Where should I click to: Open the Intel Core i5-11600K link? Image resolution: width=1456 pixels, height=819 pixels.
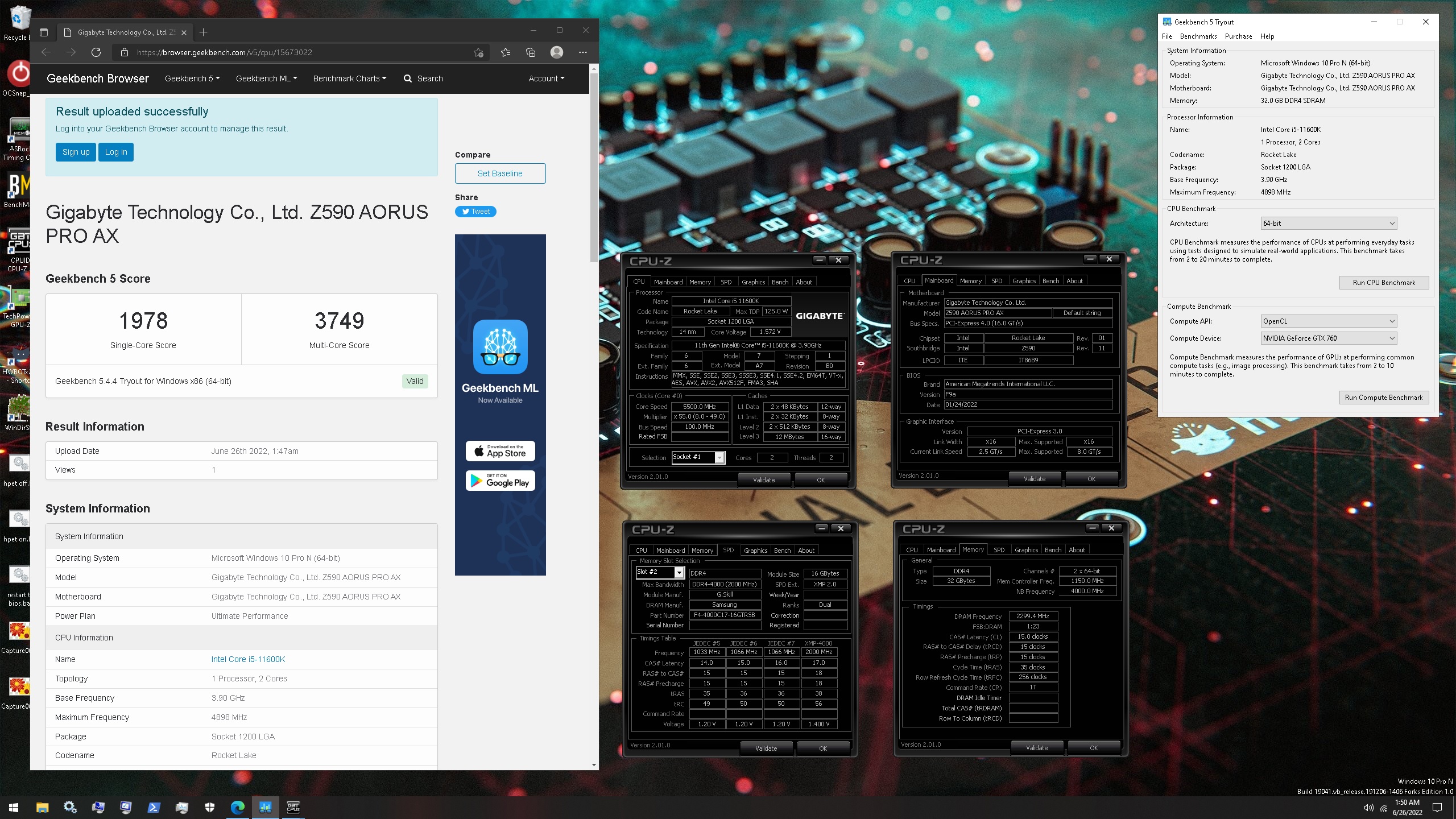coord(248,659)
